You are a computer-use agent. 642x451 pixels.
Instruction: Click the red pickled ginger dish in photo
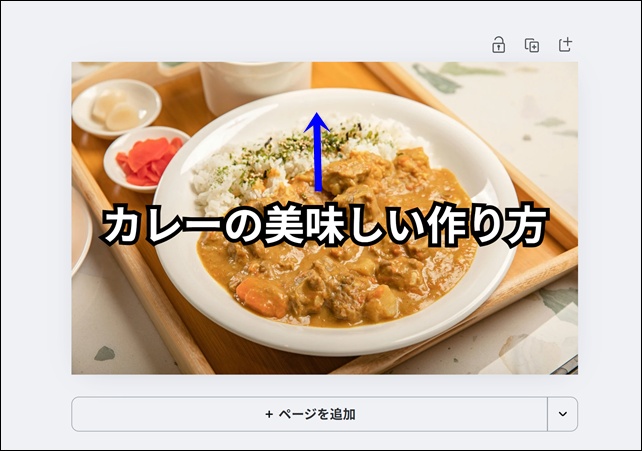pos(146,160)
